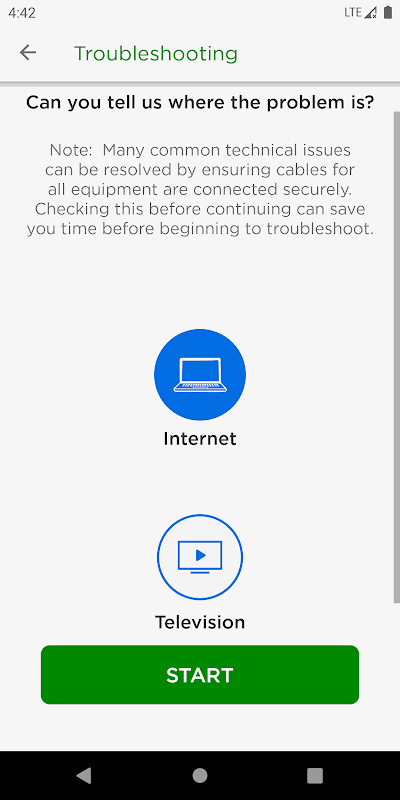Screen dimensions: 400x800
Task: Click the green START button
Action: [x=200, y=674]
